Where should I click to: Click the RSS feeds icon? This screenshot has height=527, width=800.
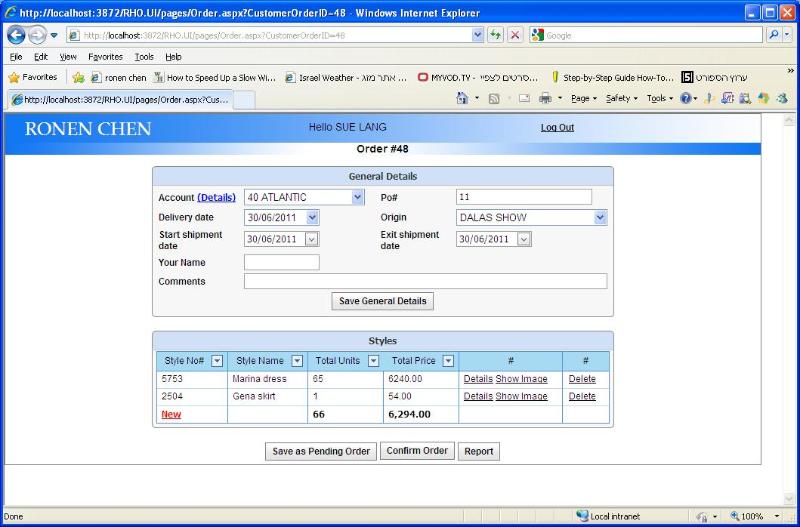[494, 98]
